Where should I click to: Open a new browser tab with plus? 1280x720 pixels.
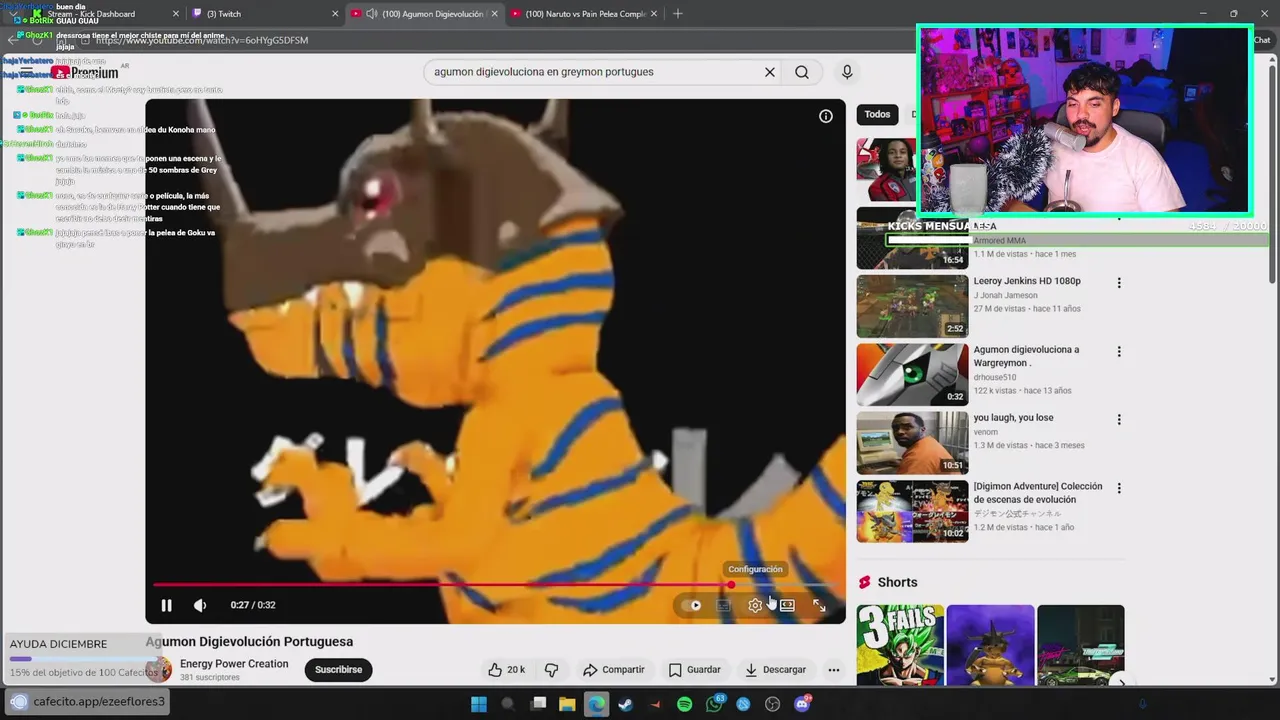678,14
